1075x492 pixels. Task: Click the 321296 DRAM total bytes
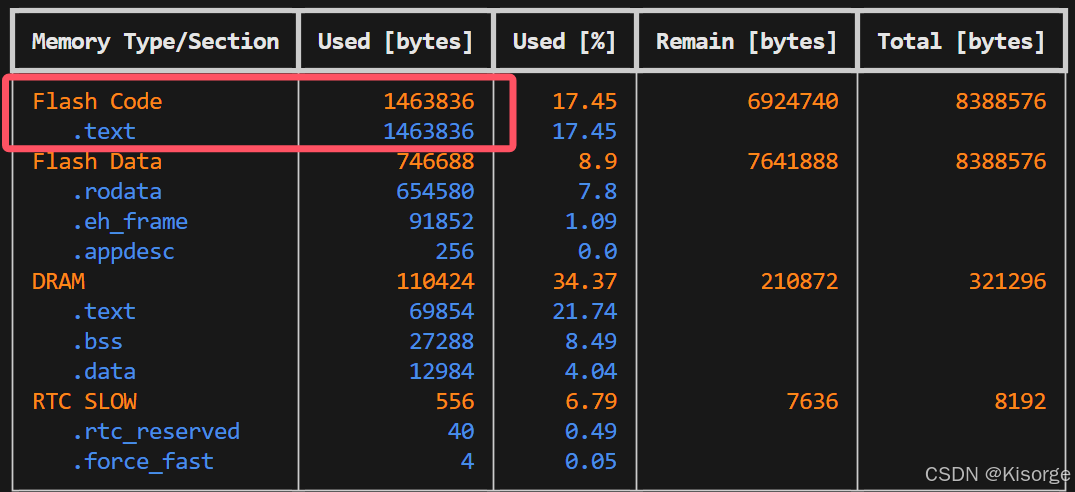[x=1008, y=281]
